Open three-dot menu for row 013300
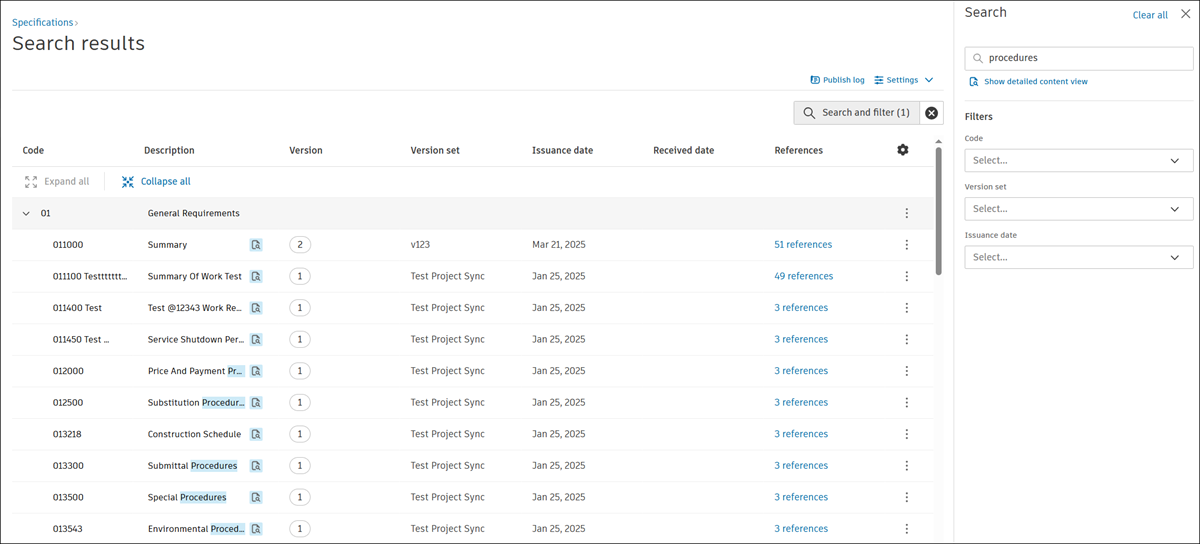Screen dimensions: 1200x544 tap(907, 466)
